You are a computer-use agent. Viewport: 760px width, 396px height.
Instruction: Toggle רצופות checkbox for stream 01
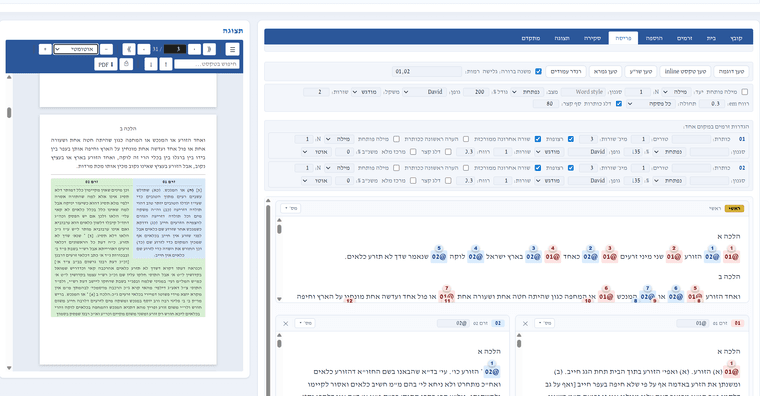click(x=570, y=139)
